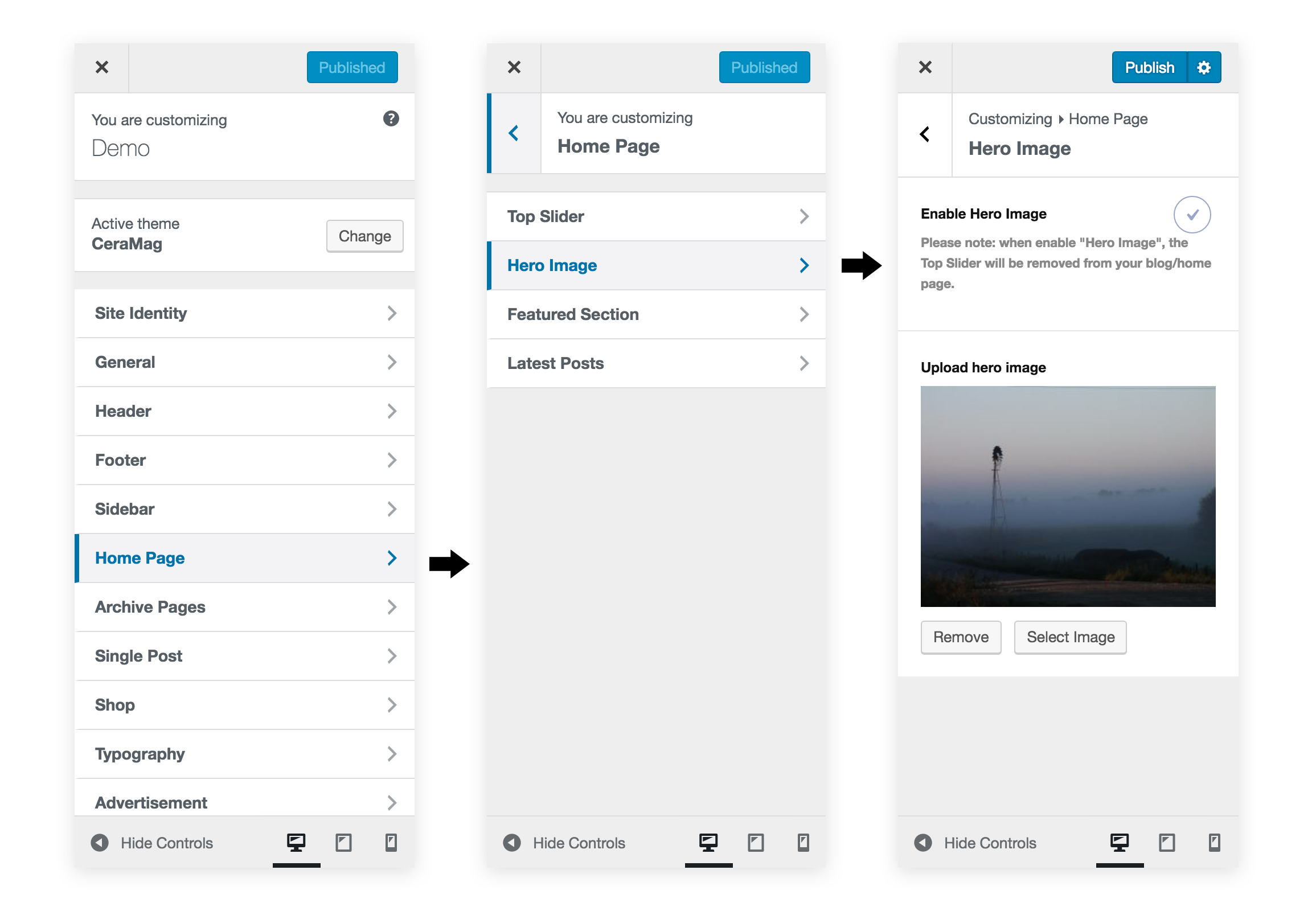1316x911 pixels.
Task: Click the foggy hero image thumbnail
Action: (x=1068, y=496)
